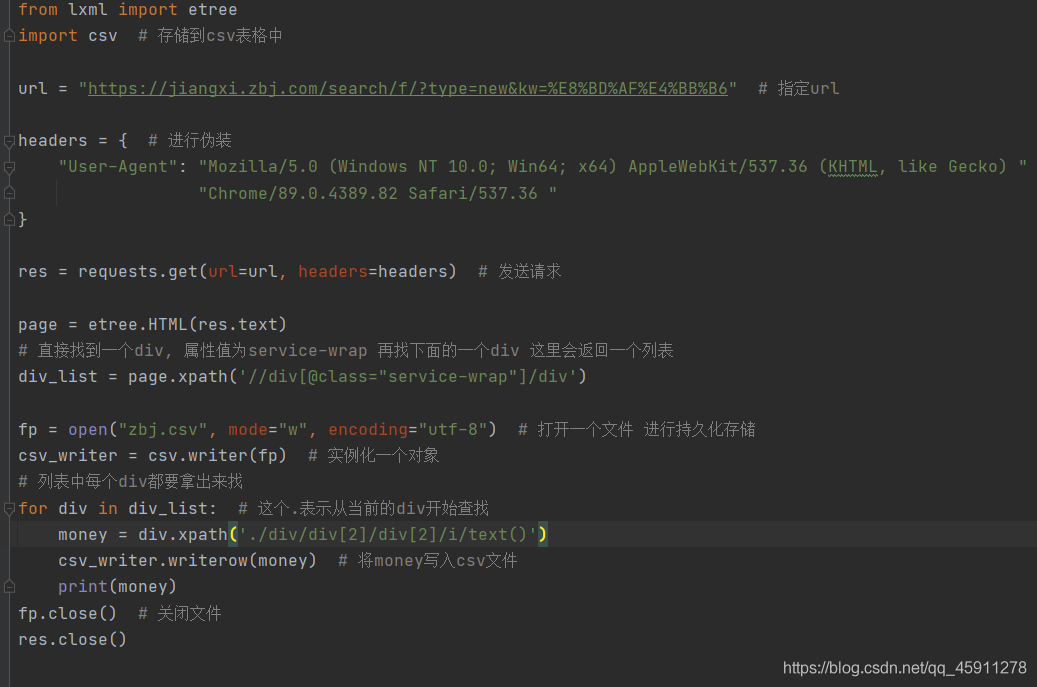Viewport: 1037px width, 687px height.
Task: Click the service-wrap xpath string
Action: pyautogui.click(x=407, y=377)
